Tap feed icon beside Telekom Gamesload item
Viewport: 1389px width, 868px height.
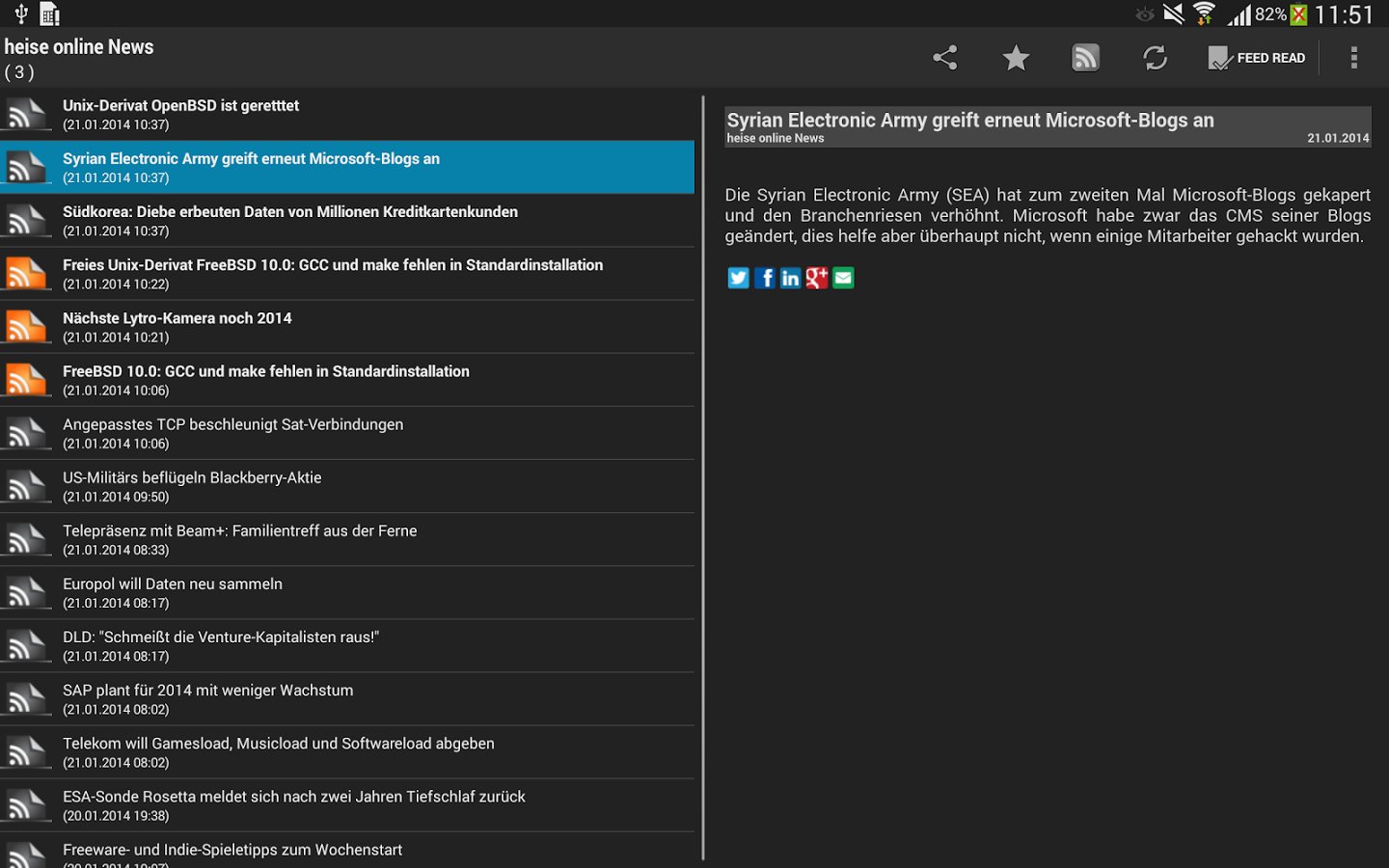point(26,751)
